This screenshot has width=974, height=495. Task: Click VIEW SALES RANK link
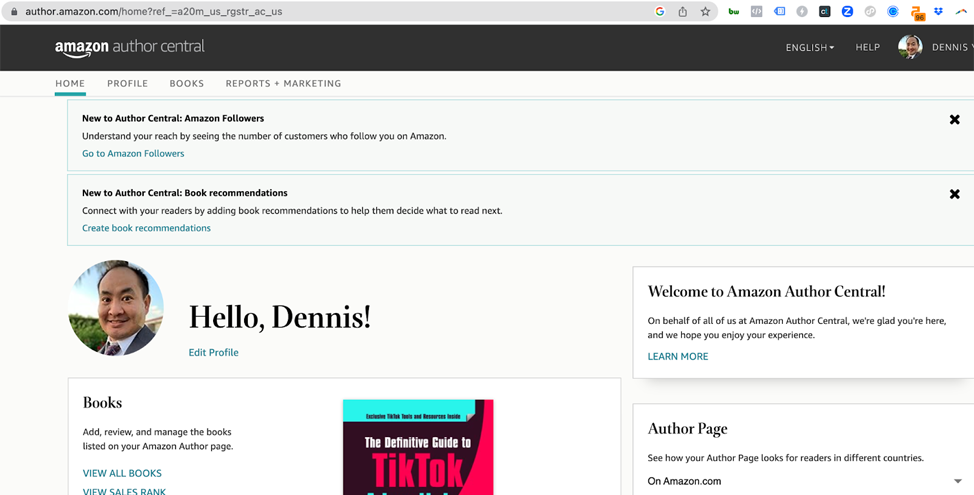coord(124,491)
